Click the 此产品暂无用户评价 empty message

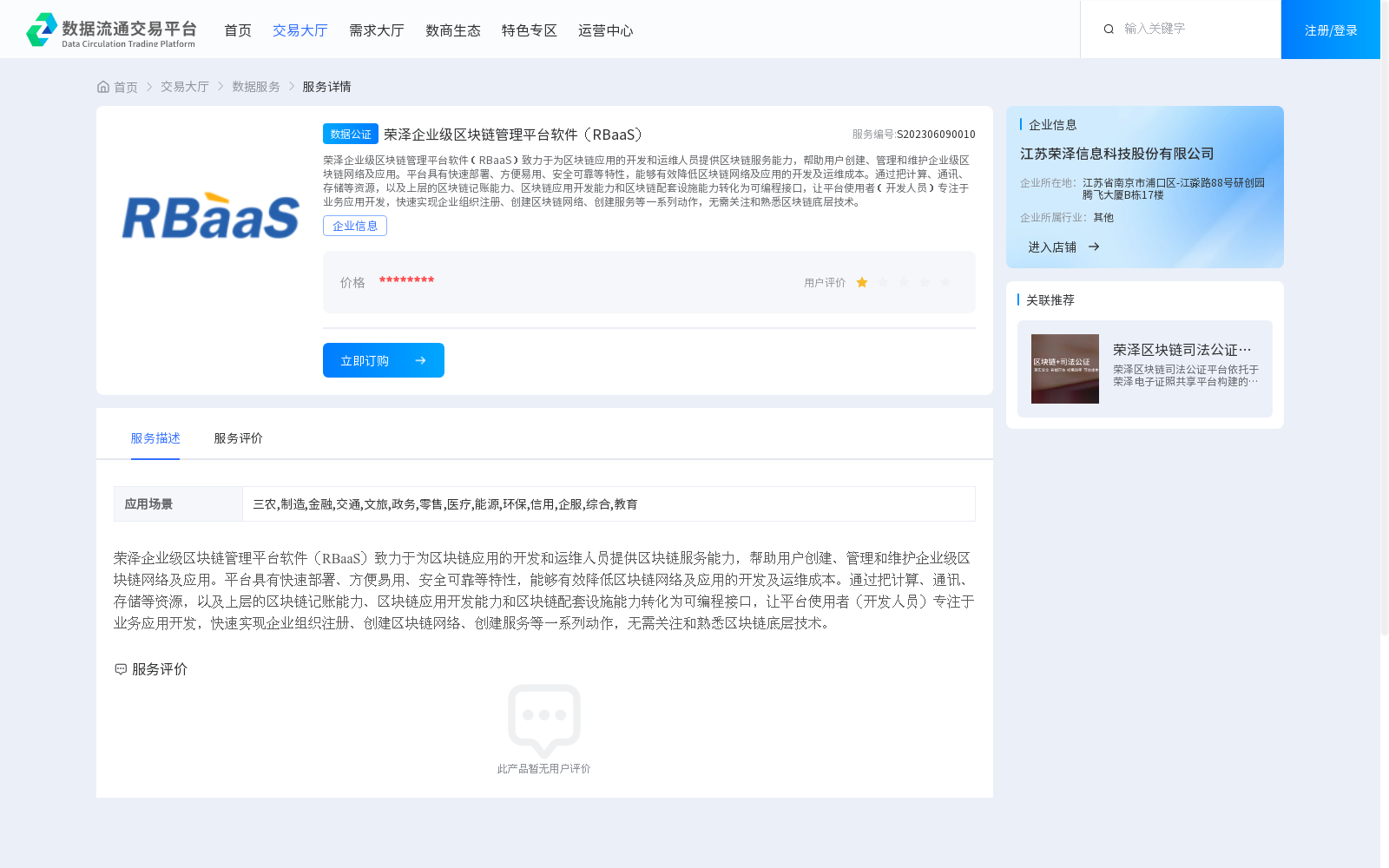pos(544,769)
